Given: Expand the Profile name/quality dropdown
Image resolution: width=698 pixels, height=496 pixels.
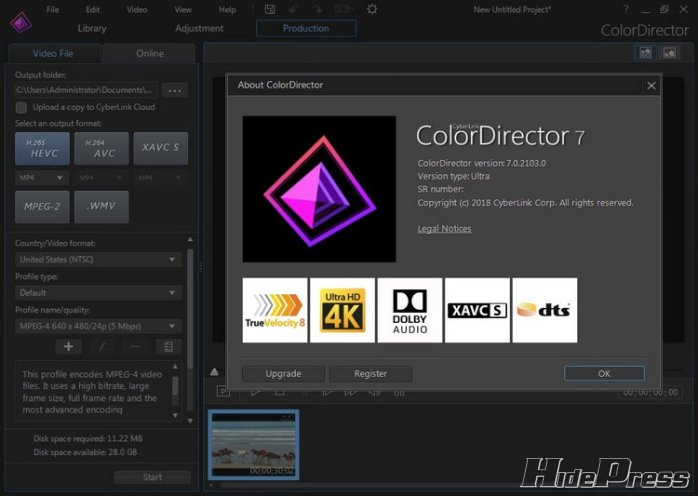Looking at the screenshot, I should point(98,325).
